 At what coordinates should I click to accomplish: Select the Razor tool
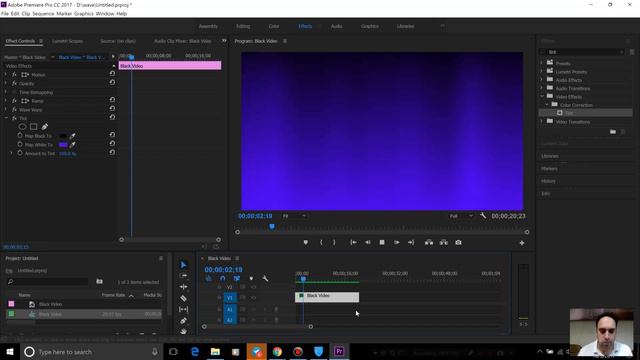[184, 298]
